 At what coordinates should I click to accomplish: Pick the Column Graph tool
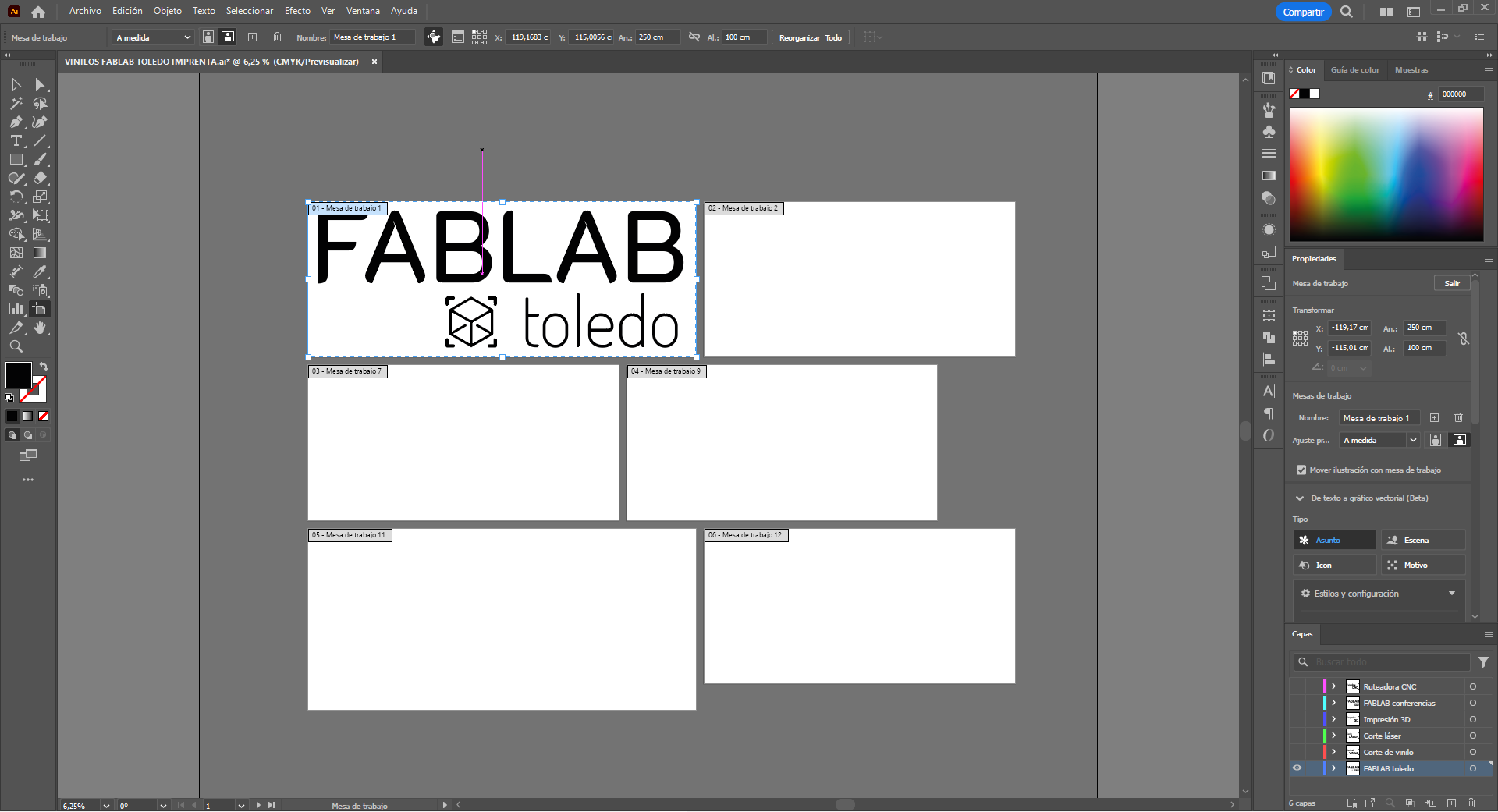point(16,309)
